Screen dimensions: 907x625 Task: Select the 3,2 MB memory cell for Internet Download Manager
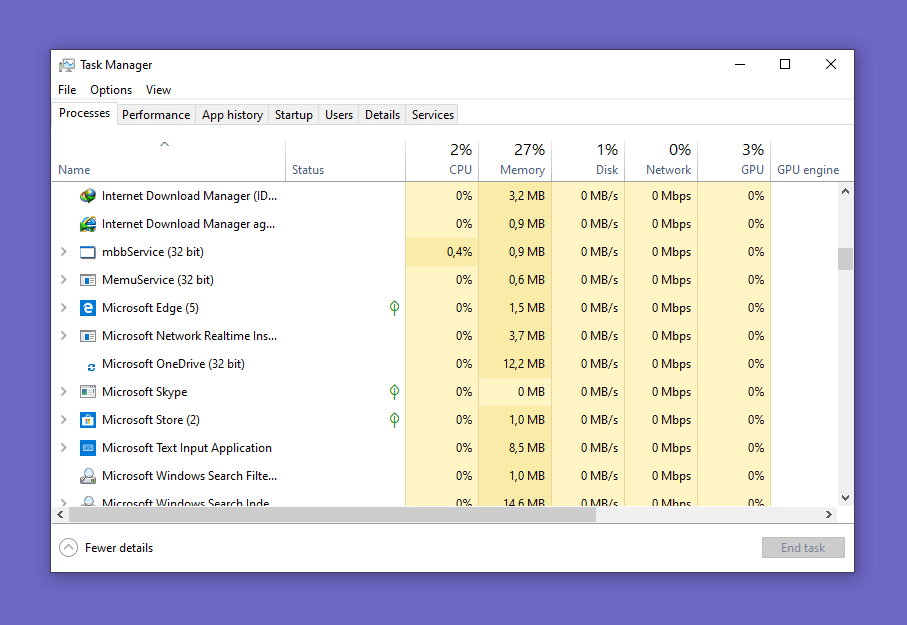pyautogui.click(x=515, y=196)
